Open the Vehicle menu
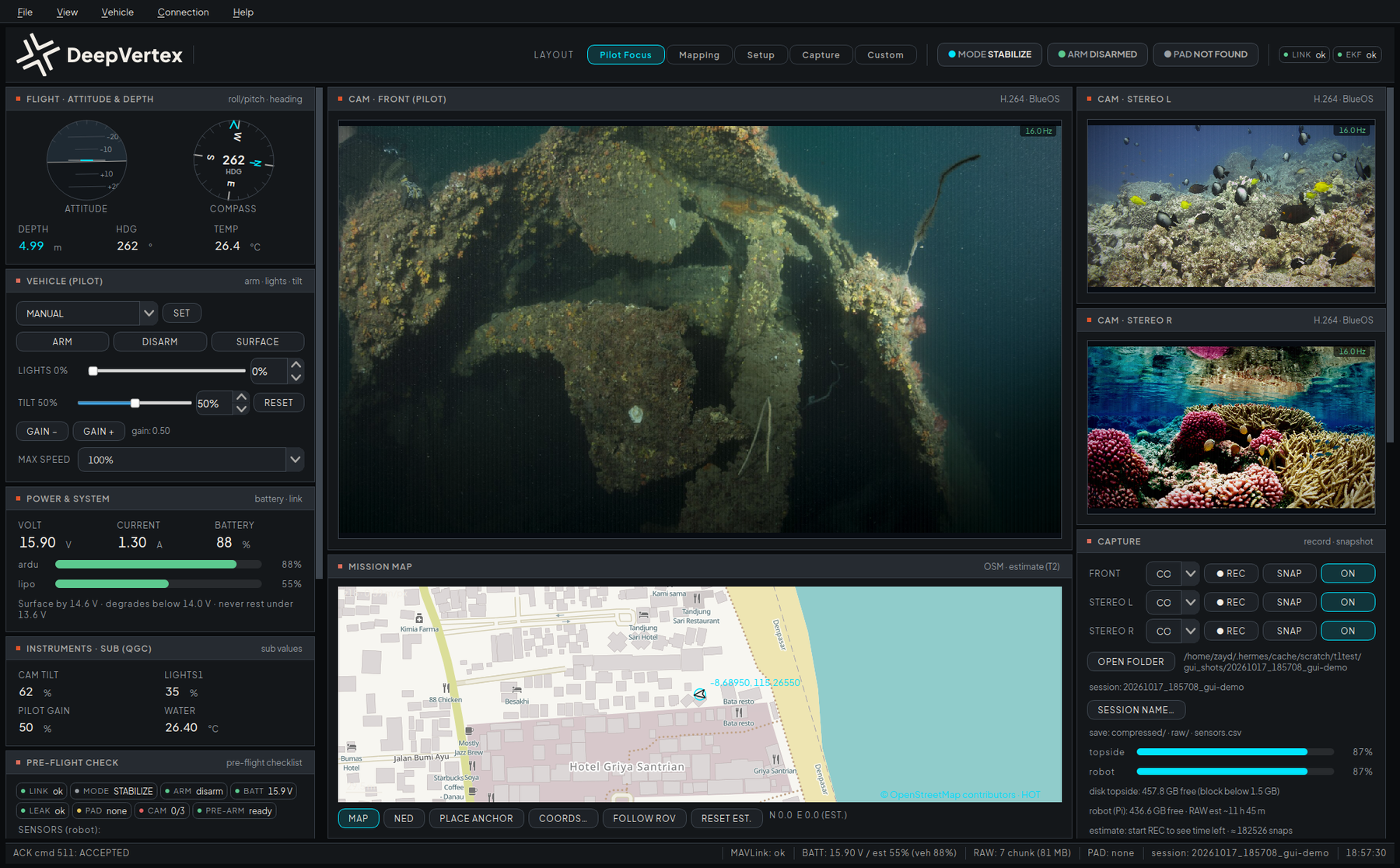1400x868 pixels. click(x=117, y=12)
